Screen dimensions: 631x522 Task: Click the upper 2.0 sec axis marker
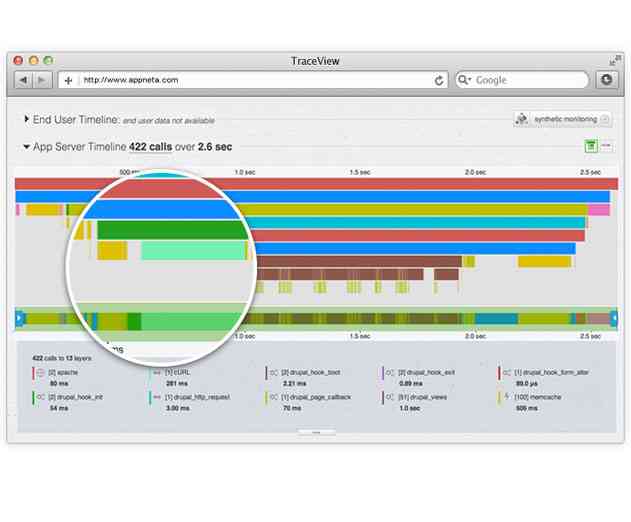[x=475, y=172]
